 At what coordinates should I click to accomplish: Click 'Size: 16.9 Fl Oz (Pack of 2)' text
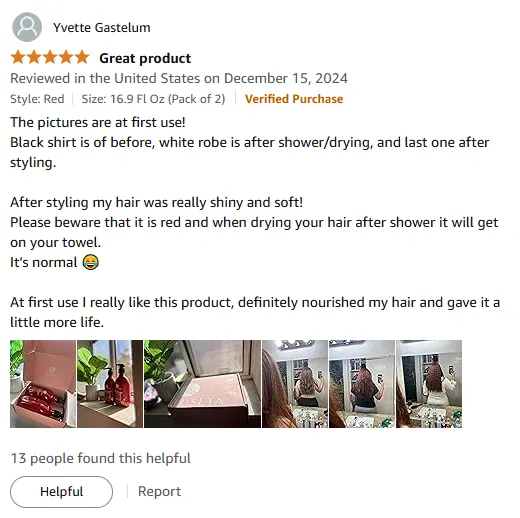[x=153, y=99]
